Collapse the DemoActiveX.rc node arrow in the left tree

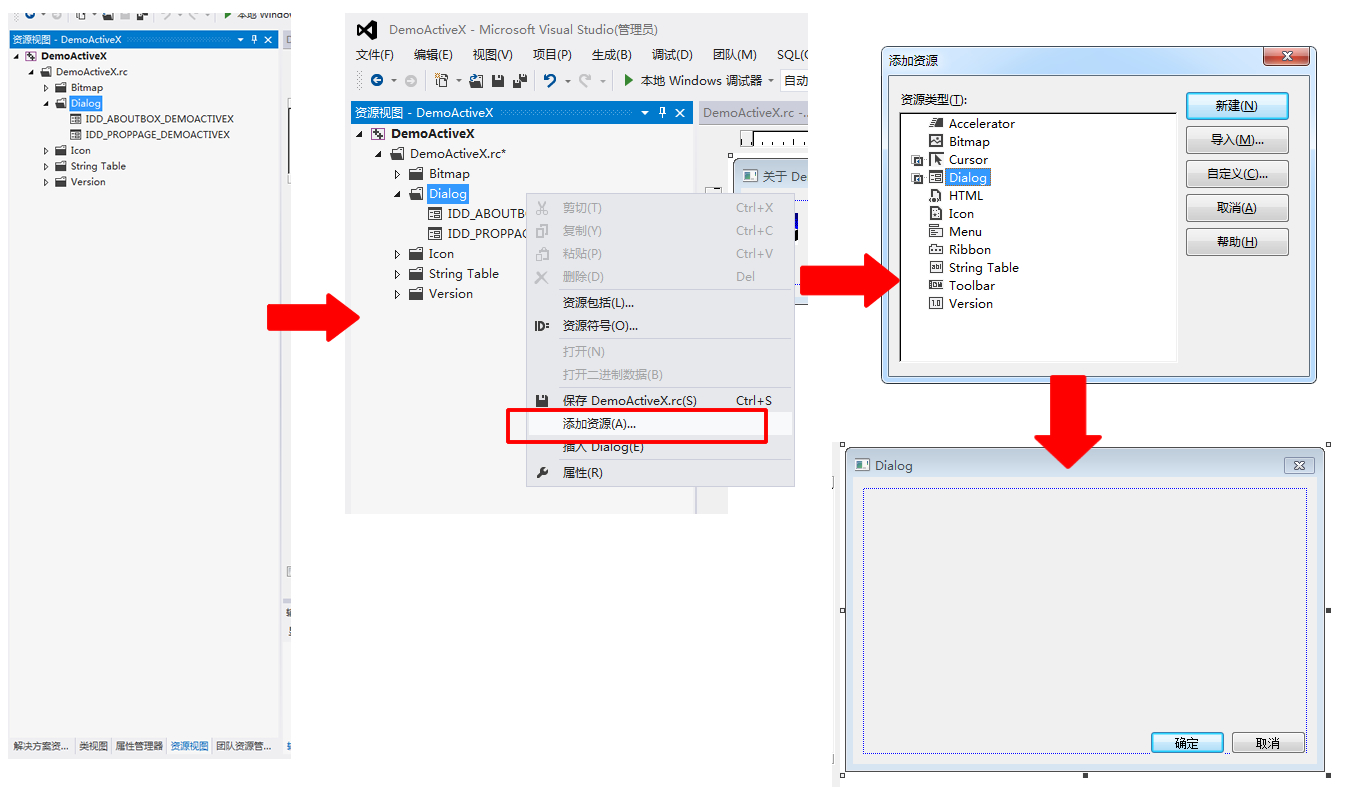click(x=31, y=72)
